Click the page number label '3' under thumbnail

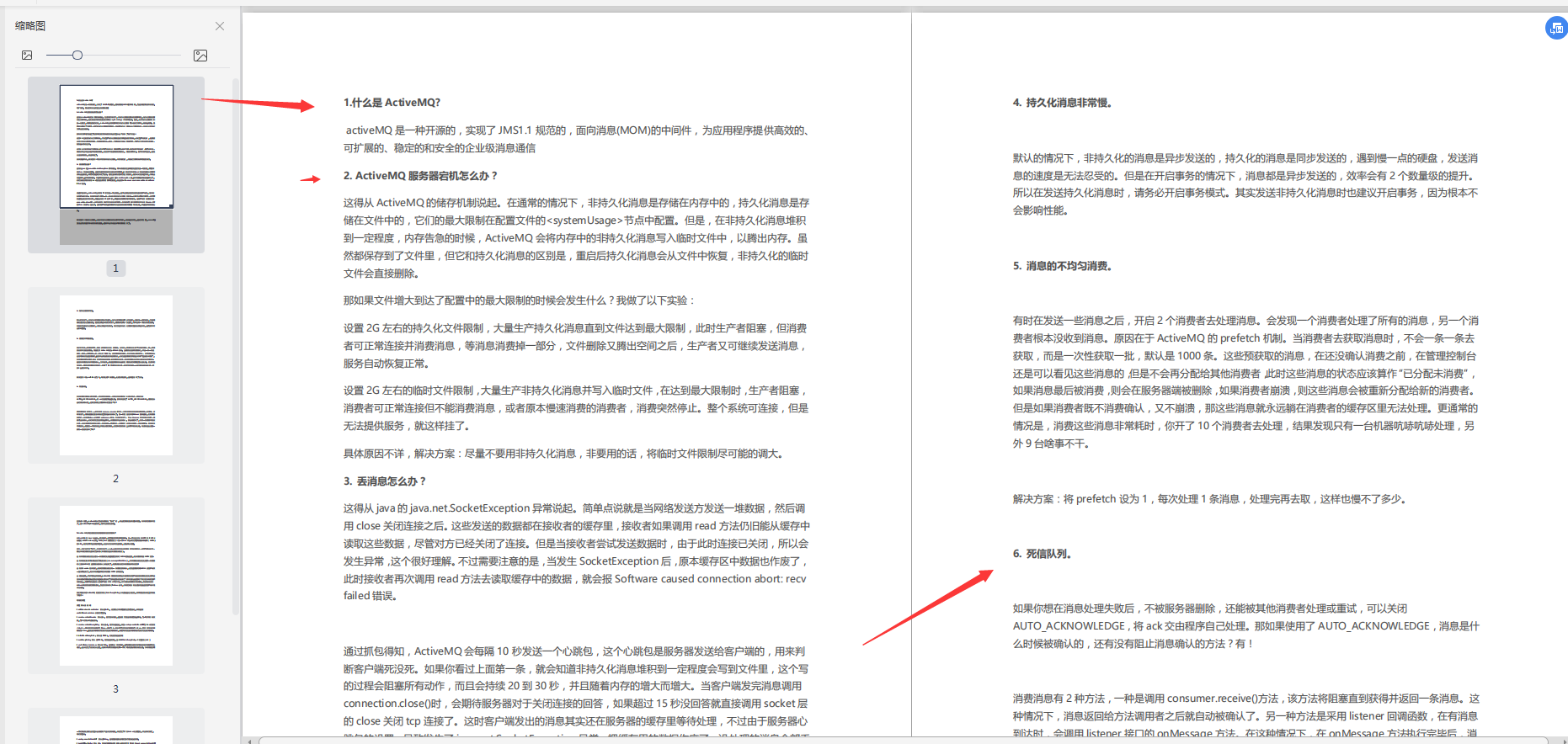[116, 689]
